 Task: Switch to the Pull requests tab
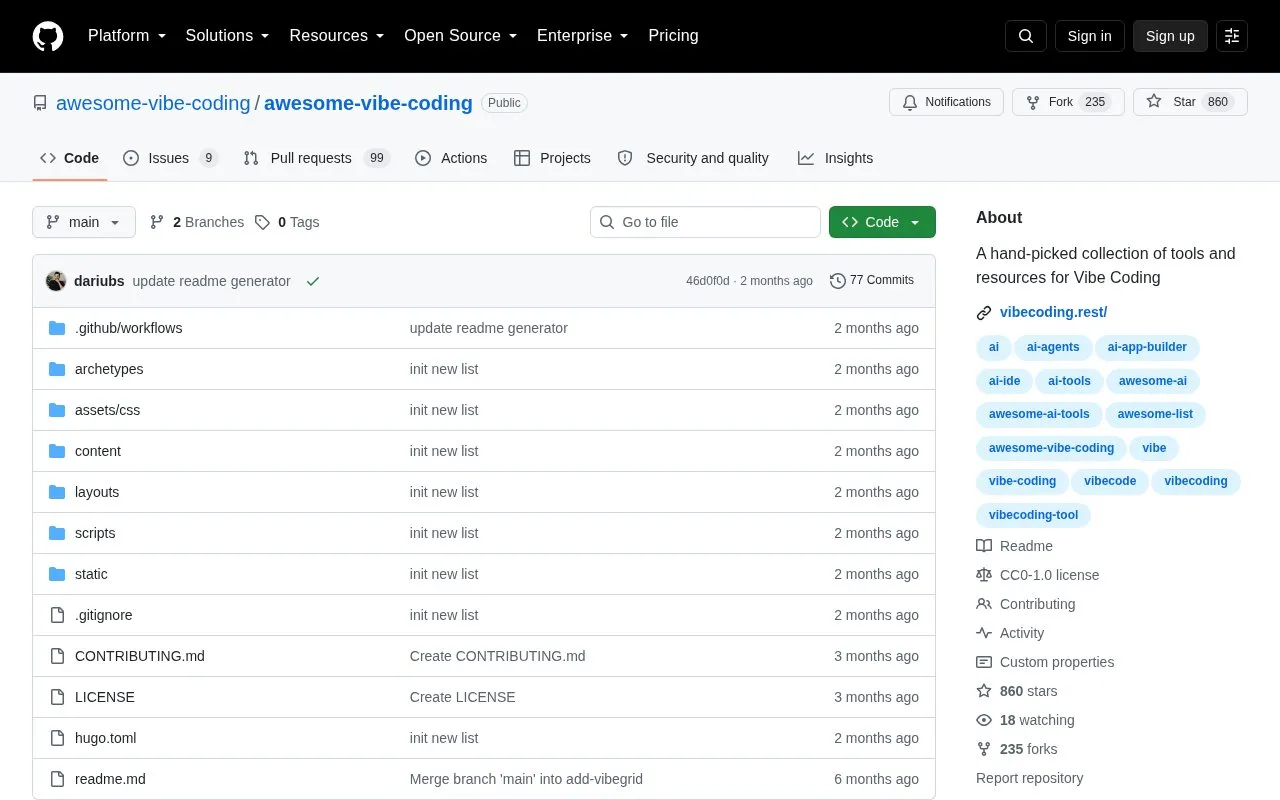(x=316, y=158)
